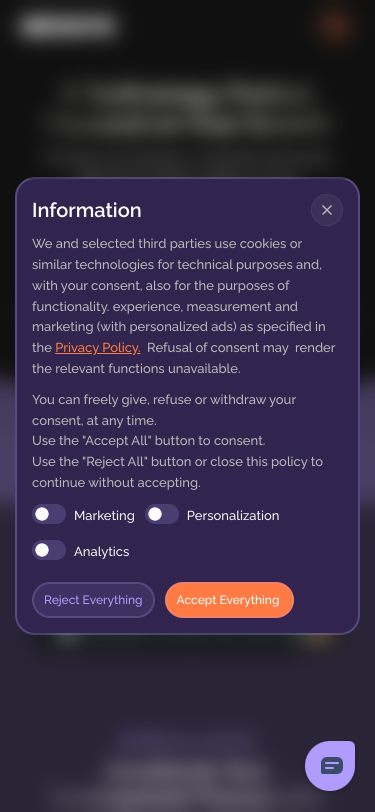The image size is (375, 812).
Task: Choose Reject Everything
Action: click(93, 600)
